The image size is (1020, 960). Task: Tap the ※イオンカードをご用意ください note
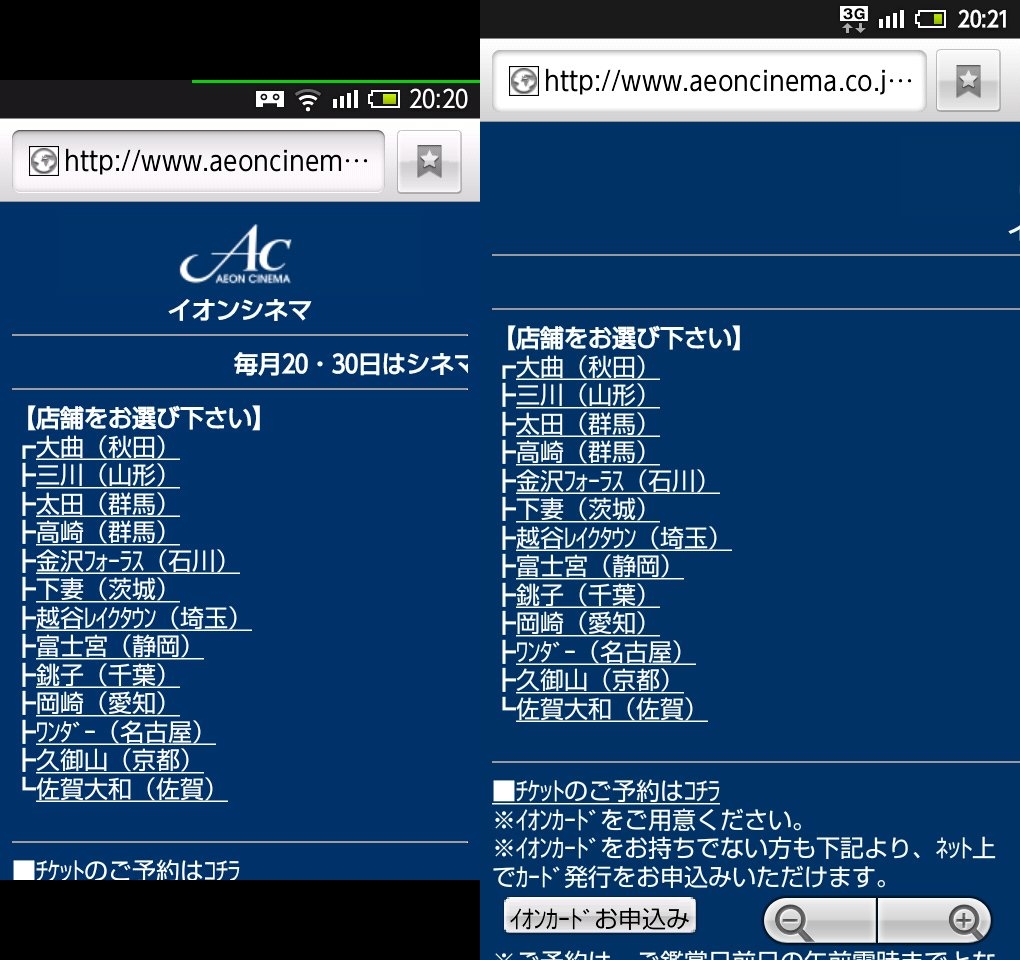pos(649,820)
